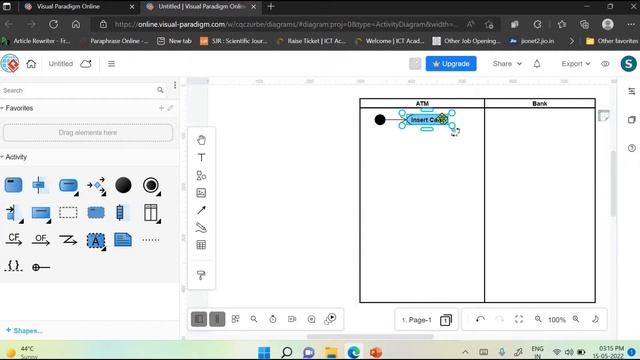Toggle the second panel layout button
The width and height of the screenshot is (640, 360).
click(x=217, y=319)
